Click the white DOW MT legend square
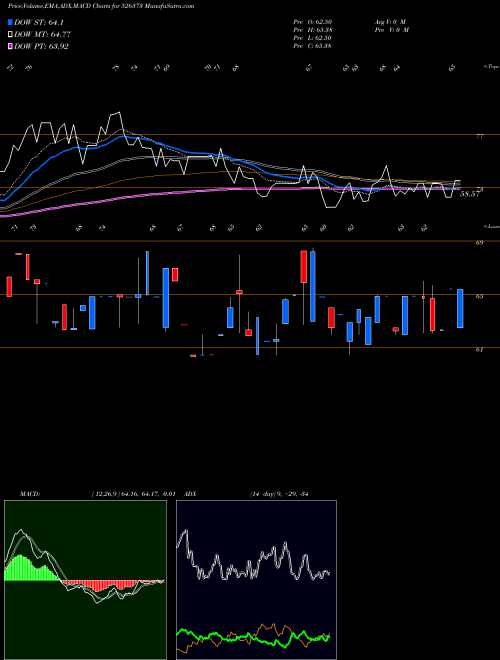Viewport: 500px width, 660px height. [x=10, y=35]
